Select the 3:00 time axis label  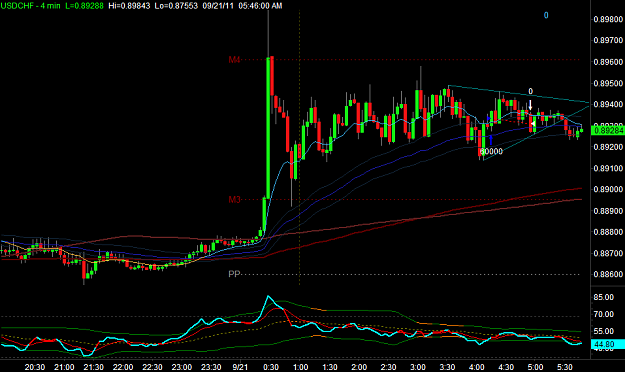tap(418, 367)
